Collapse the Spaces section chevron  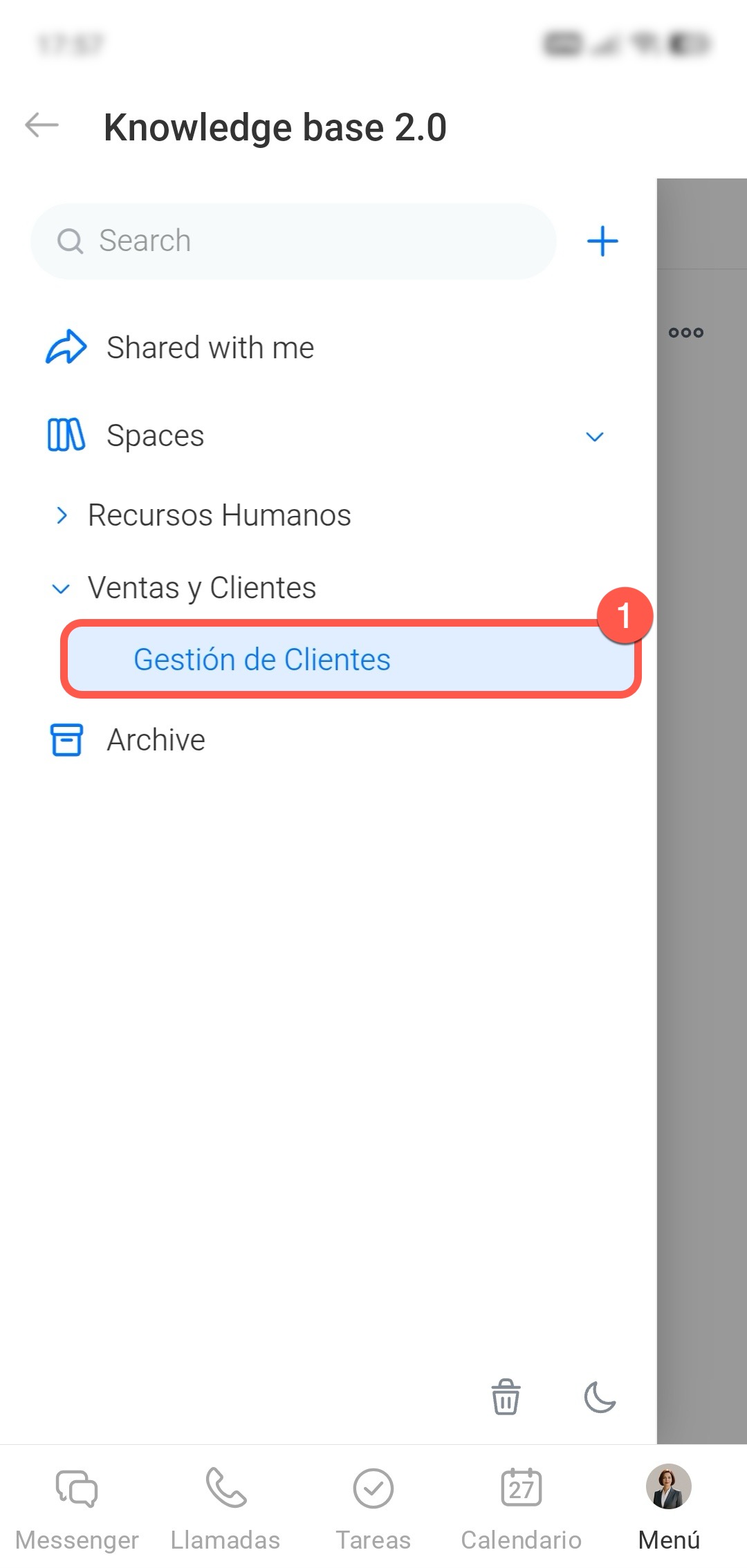point(595,436)
